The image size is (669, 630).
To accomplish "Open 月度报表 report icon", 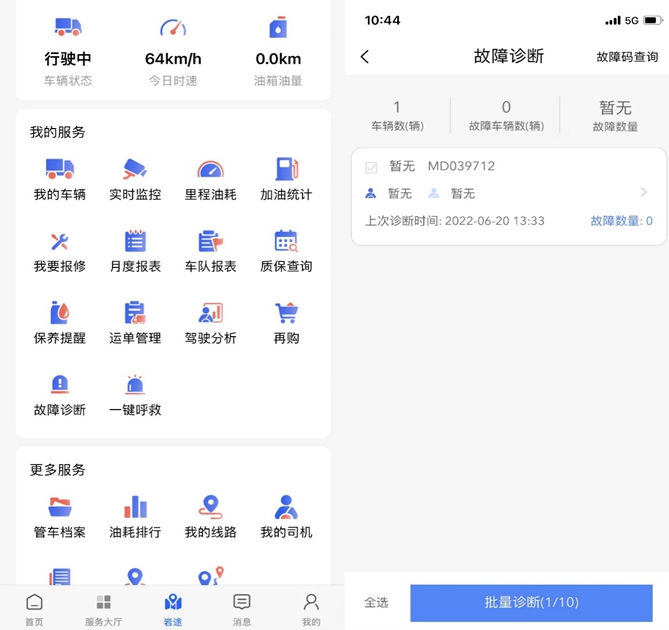I will point(135,241).
